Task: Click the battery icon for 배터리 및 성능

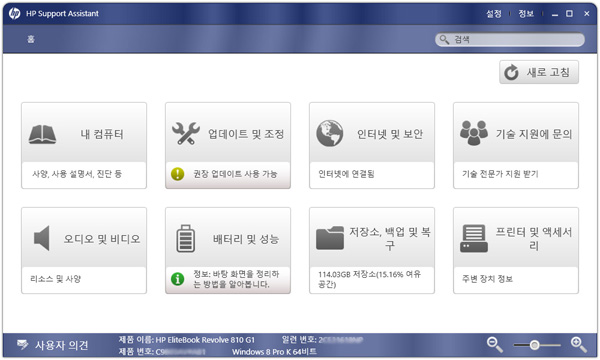Action: [186, 238]
